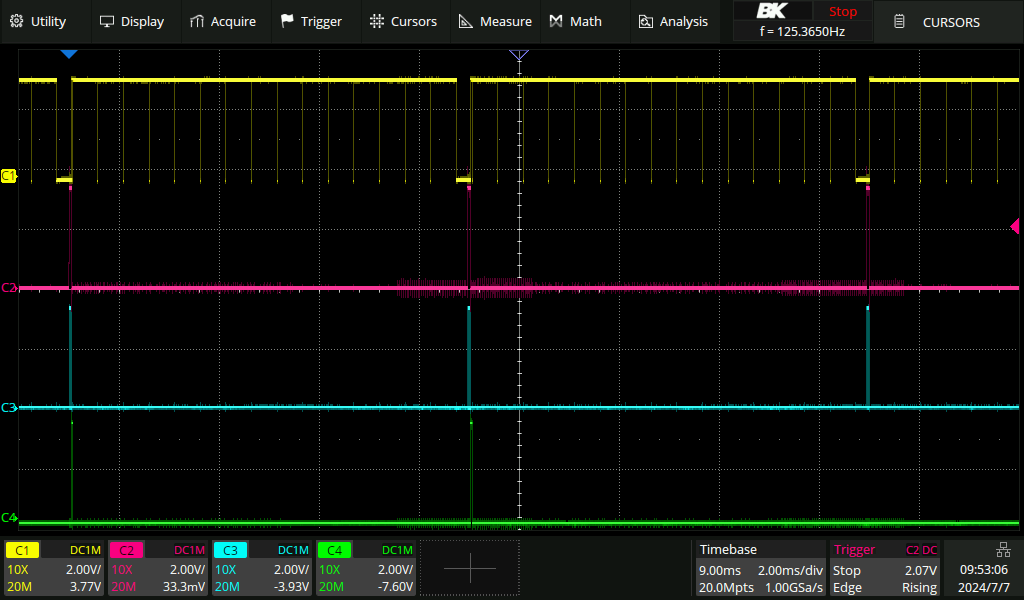The image size is (1024, 600).
Task: Click the 2.00ms/div timebase value
Action: click(790, 570)
